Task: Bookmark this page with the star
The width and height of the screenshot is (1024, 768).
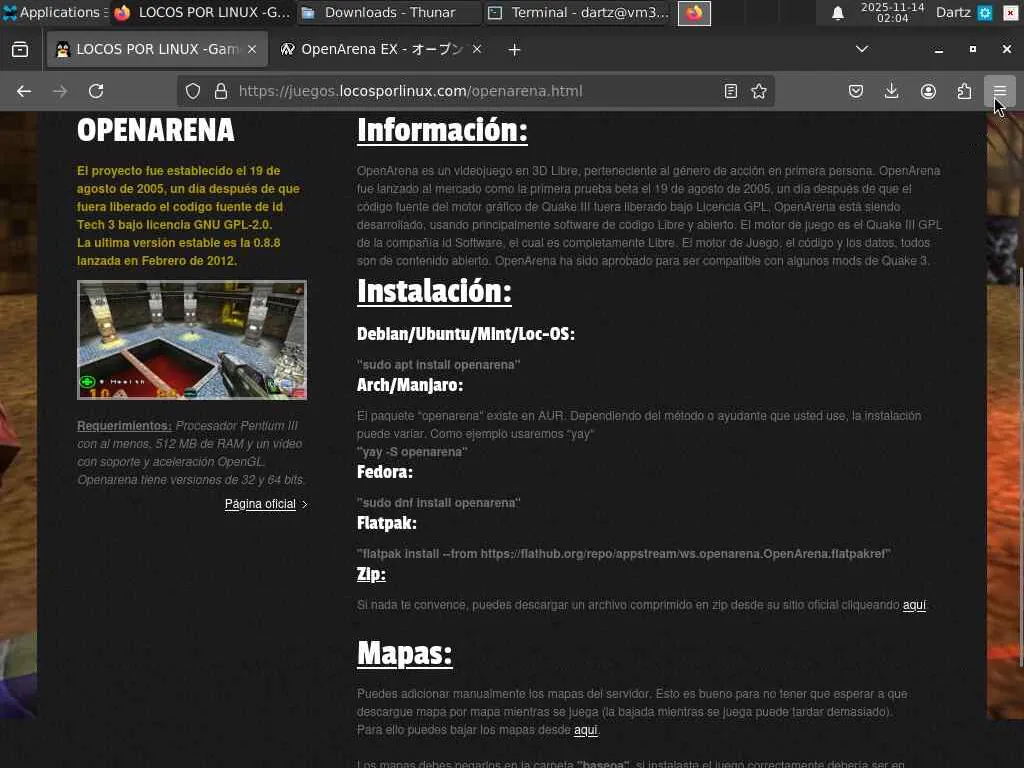Action: (x=759, y=91)
